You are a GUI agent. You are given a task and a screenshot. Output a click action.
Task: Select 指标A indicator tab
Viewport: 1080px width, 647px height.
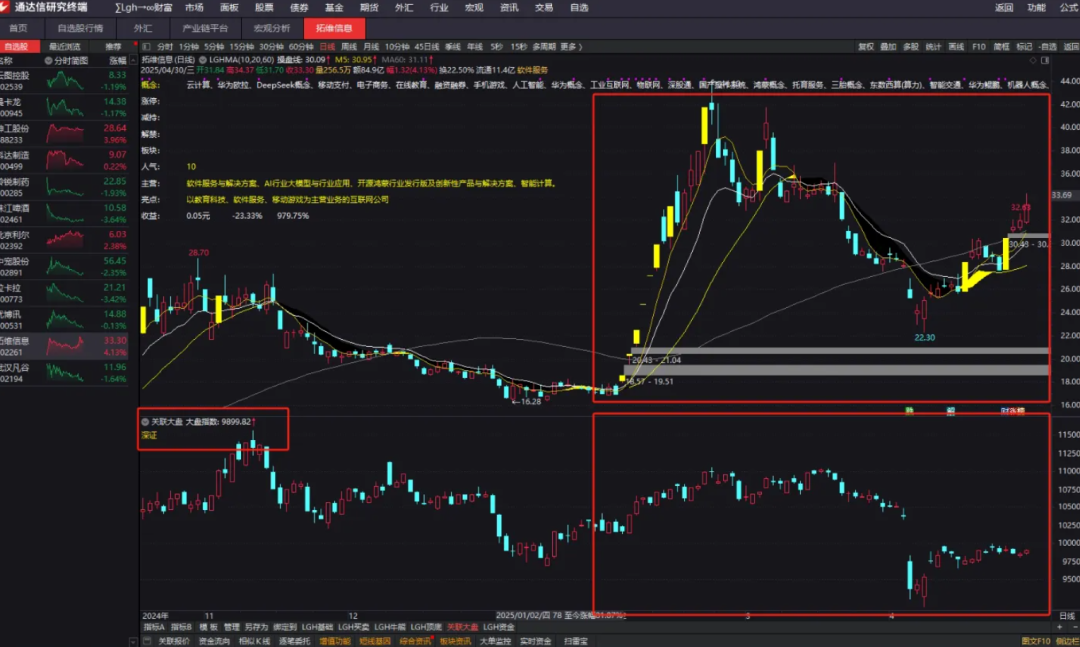click(x=154, y=627)
